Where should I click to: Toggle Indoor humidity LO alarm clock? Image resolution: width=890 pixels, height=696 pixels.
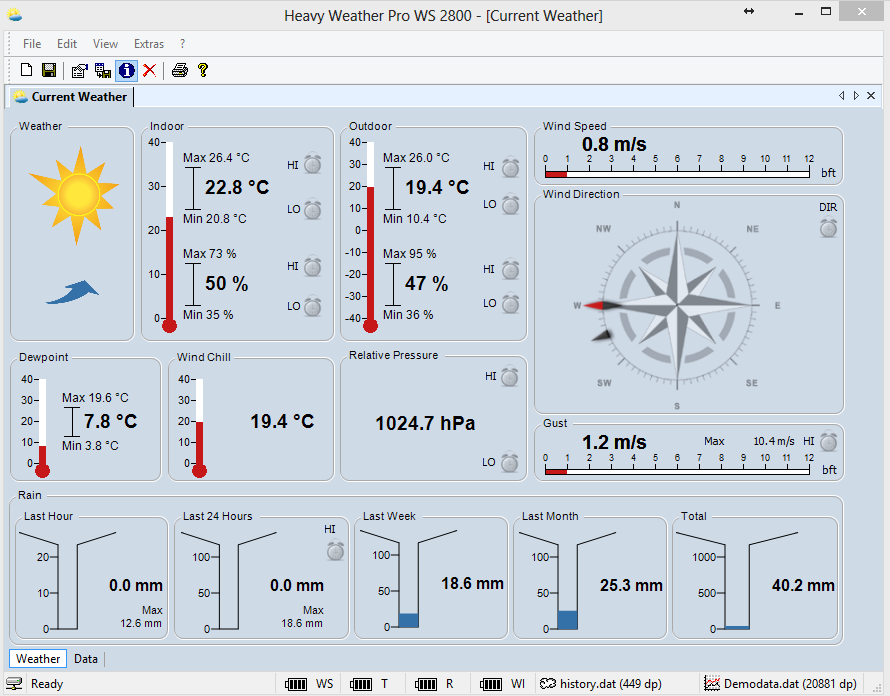[x=312, y=307]
